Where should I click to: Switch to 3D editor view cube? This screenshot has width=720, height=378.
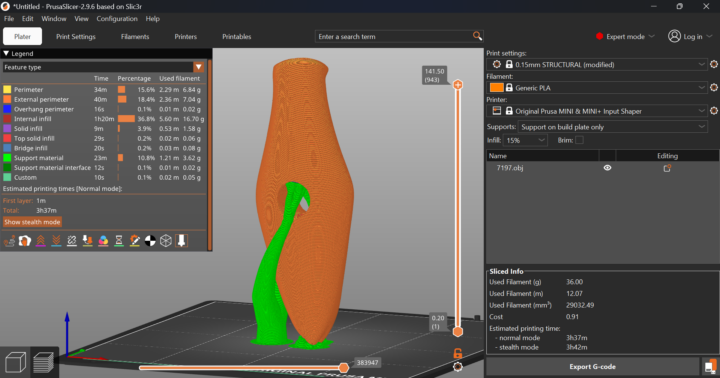(x=16, y=362)
